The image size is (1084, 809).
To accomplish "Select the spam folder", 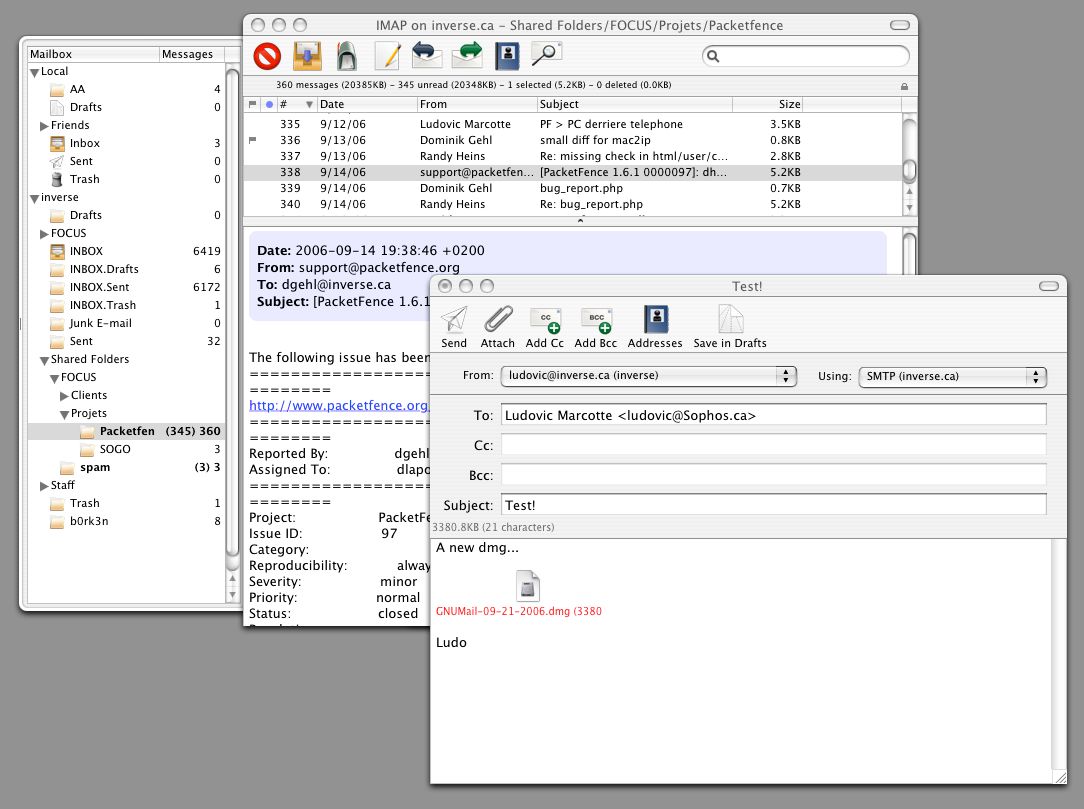I will click(95, 467).
